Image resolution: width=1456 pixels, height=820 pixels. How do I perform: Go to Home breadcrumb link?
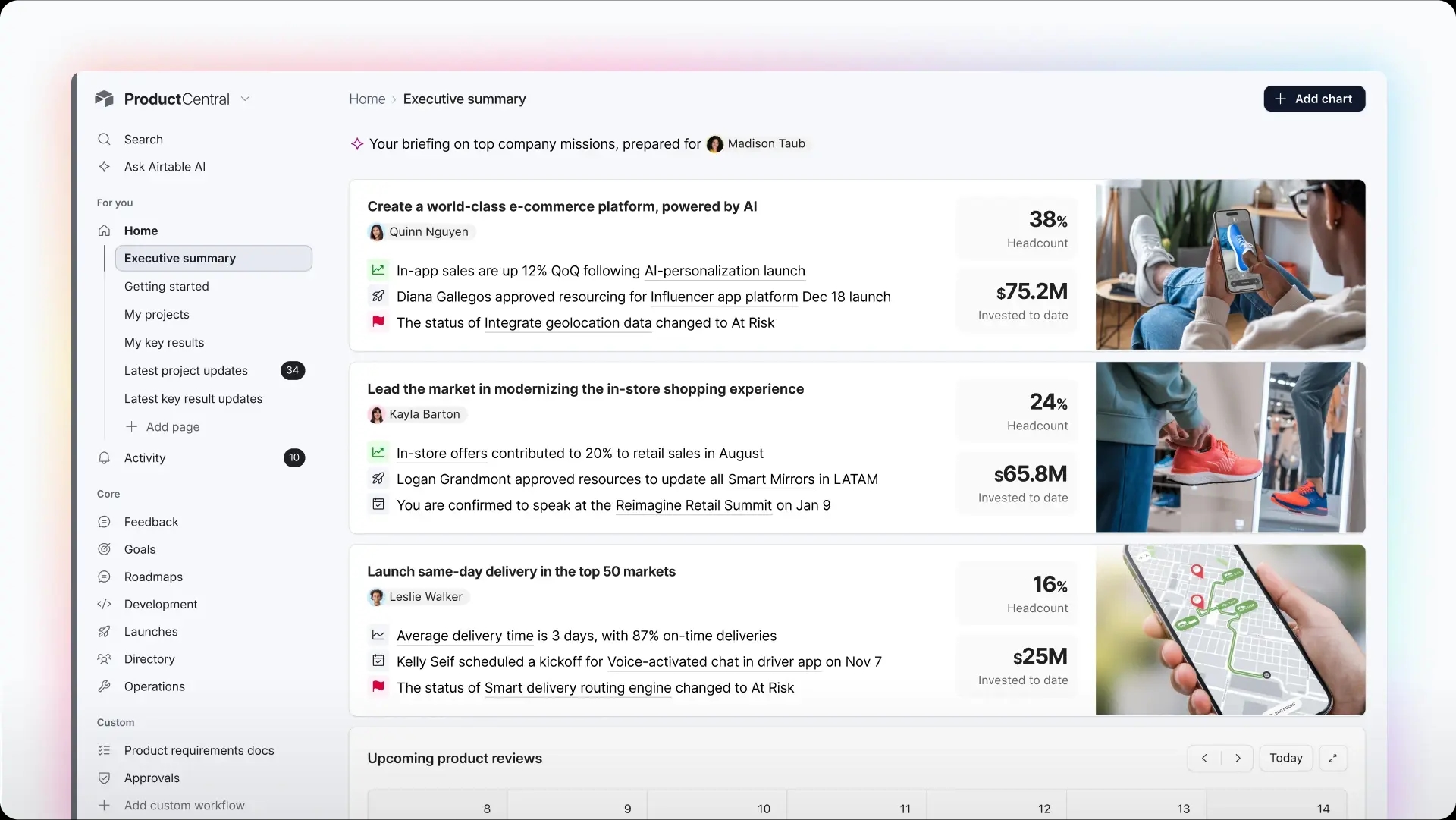pos(367,99)
